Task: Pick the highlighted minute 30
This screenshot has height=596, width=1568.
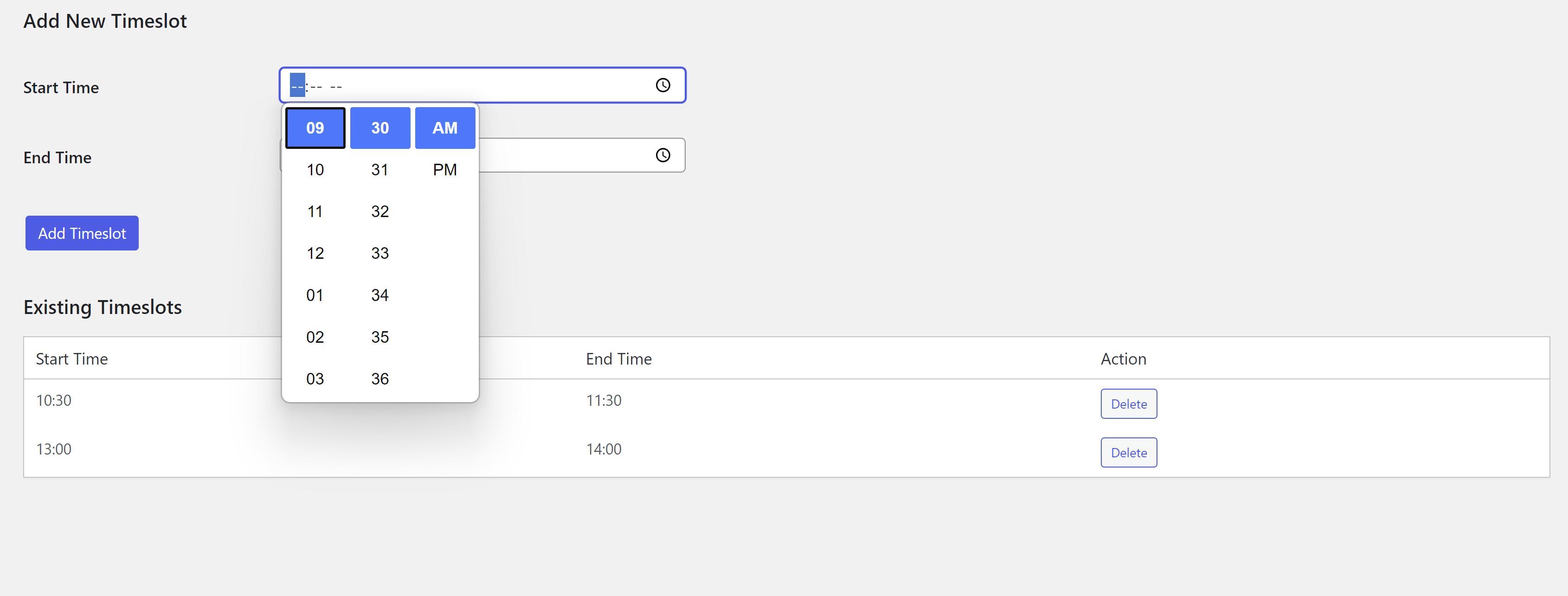Action: coord(380,128)
